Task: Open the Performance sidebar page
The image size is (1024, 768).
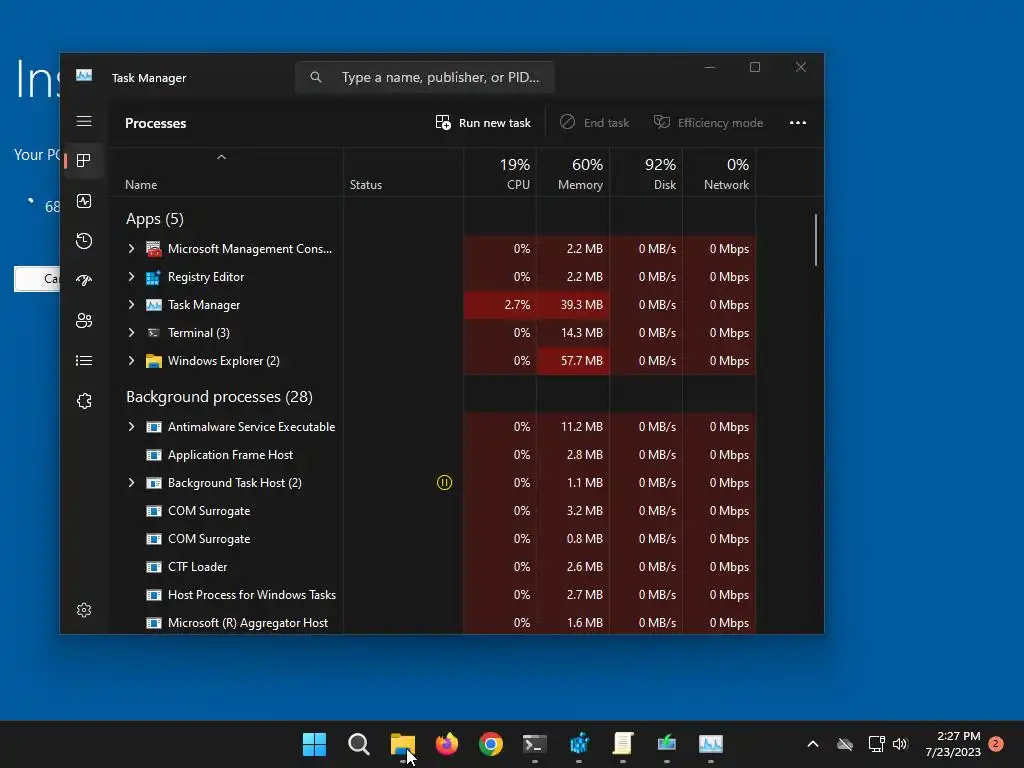Action: point(84,201)
